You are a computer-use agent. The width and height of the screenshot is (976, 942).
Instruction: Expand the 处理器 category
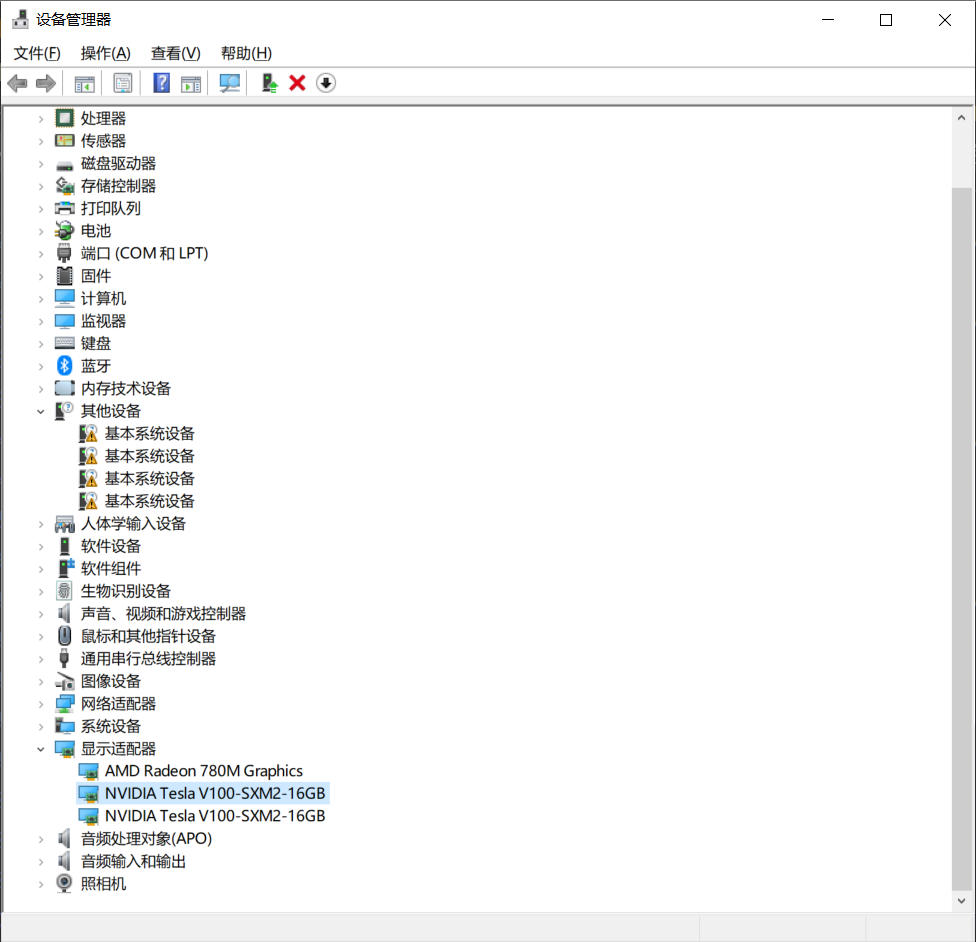pos(41,118)
